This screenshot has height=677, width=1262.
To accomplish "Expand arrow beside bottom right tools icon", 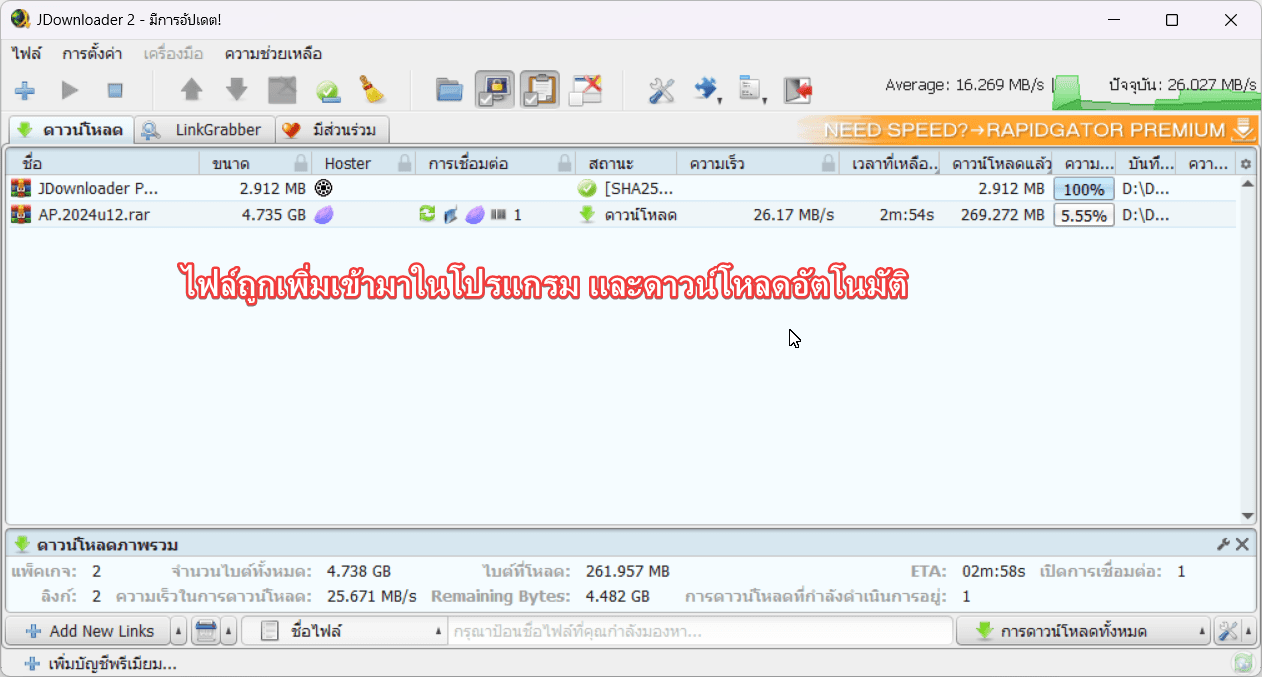I will 1248,631.
